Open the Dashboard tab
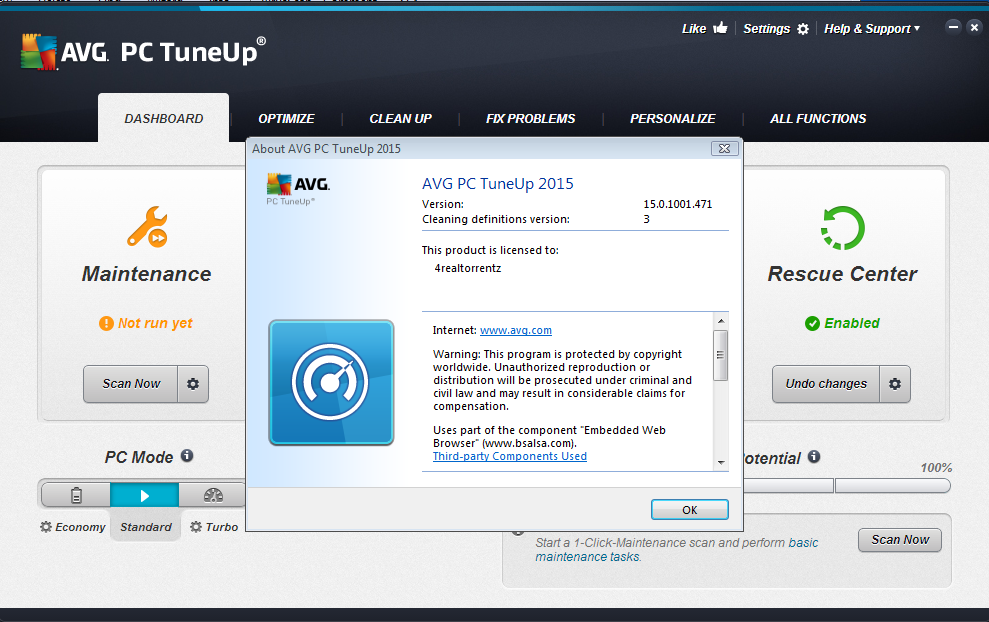Viewport: 989px width, 622px height. pyautogui.click(x=163, y=119)
